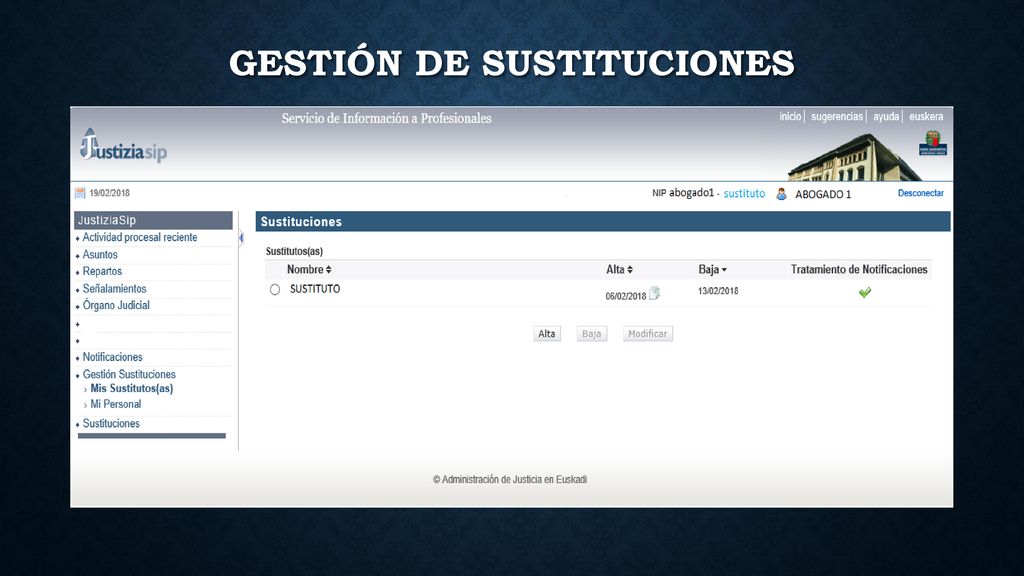The width and height of the screenshot is (1024, 576).
Task: Click the JustiziaSip logo
Action: (x=123, y=145)
